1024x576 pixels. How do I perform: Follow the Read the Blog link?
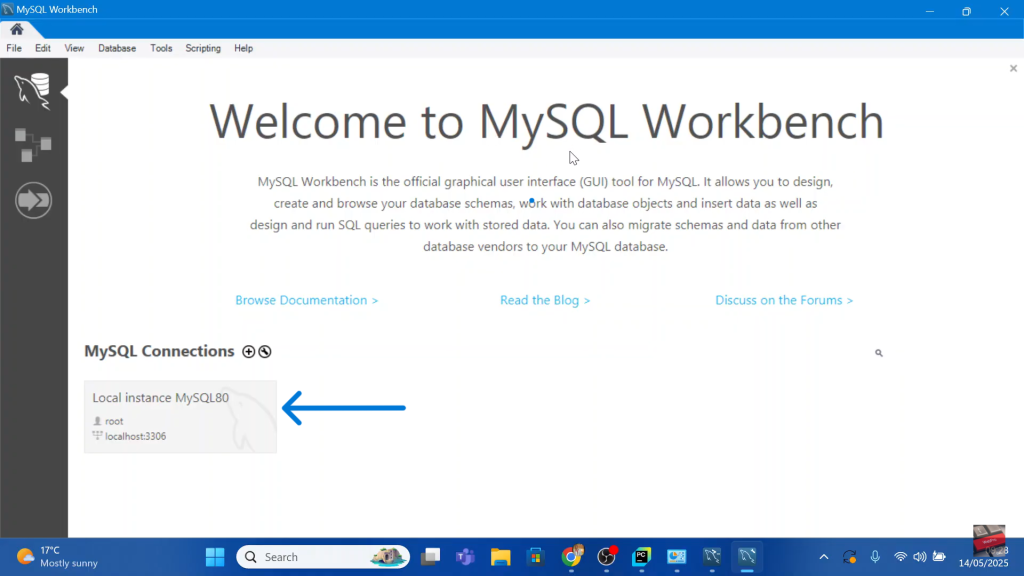(545, 300)
